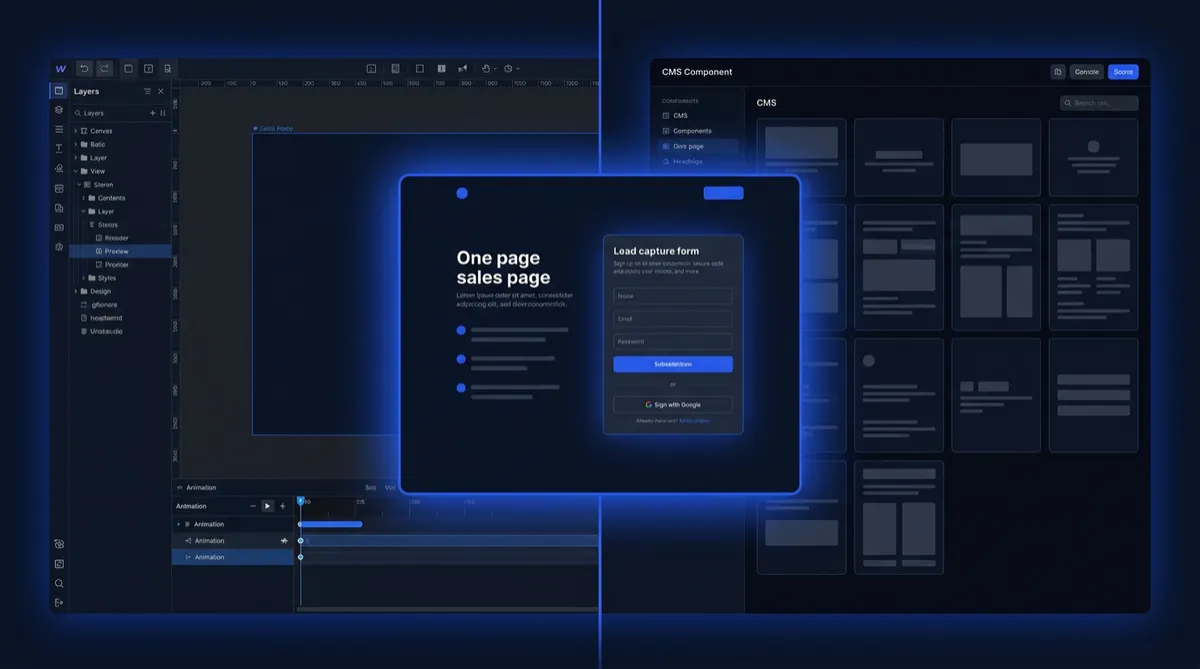This screenshot has width=1200, height=669.
Task: Click the blue button atop the sales page
Action: 724,193
